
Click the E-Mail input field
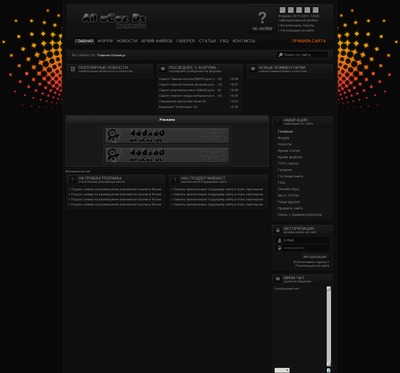[x=306, y=240]
